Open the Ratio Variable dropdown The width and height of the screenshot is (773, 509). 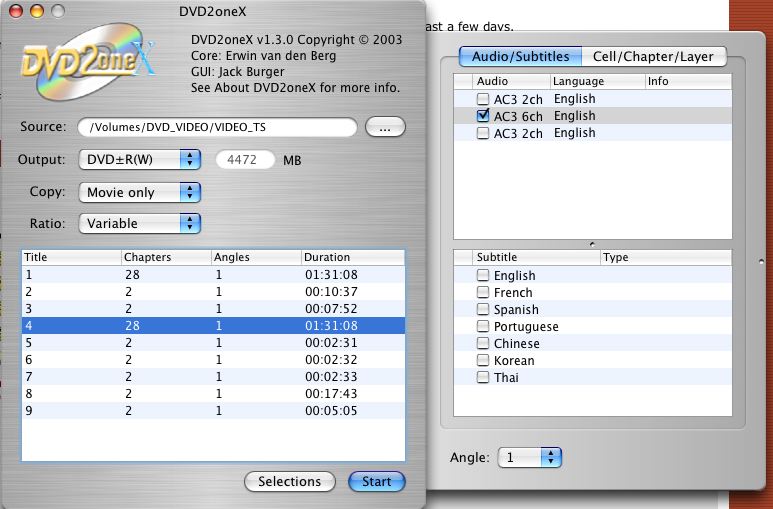140,223
